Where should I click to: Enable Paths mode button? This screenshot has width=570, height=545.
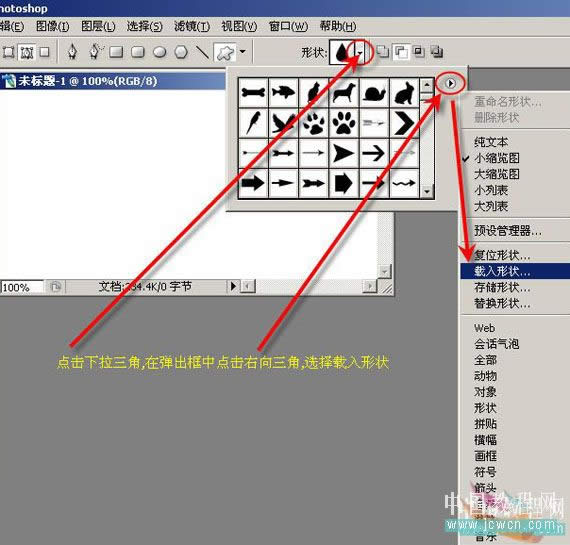[x=27, y=52]
